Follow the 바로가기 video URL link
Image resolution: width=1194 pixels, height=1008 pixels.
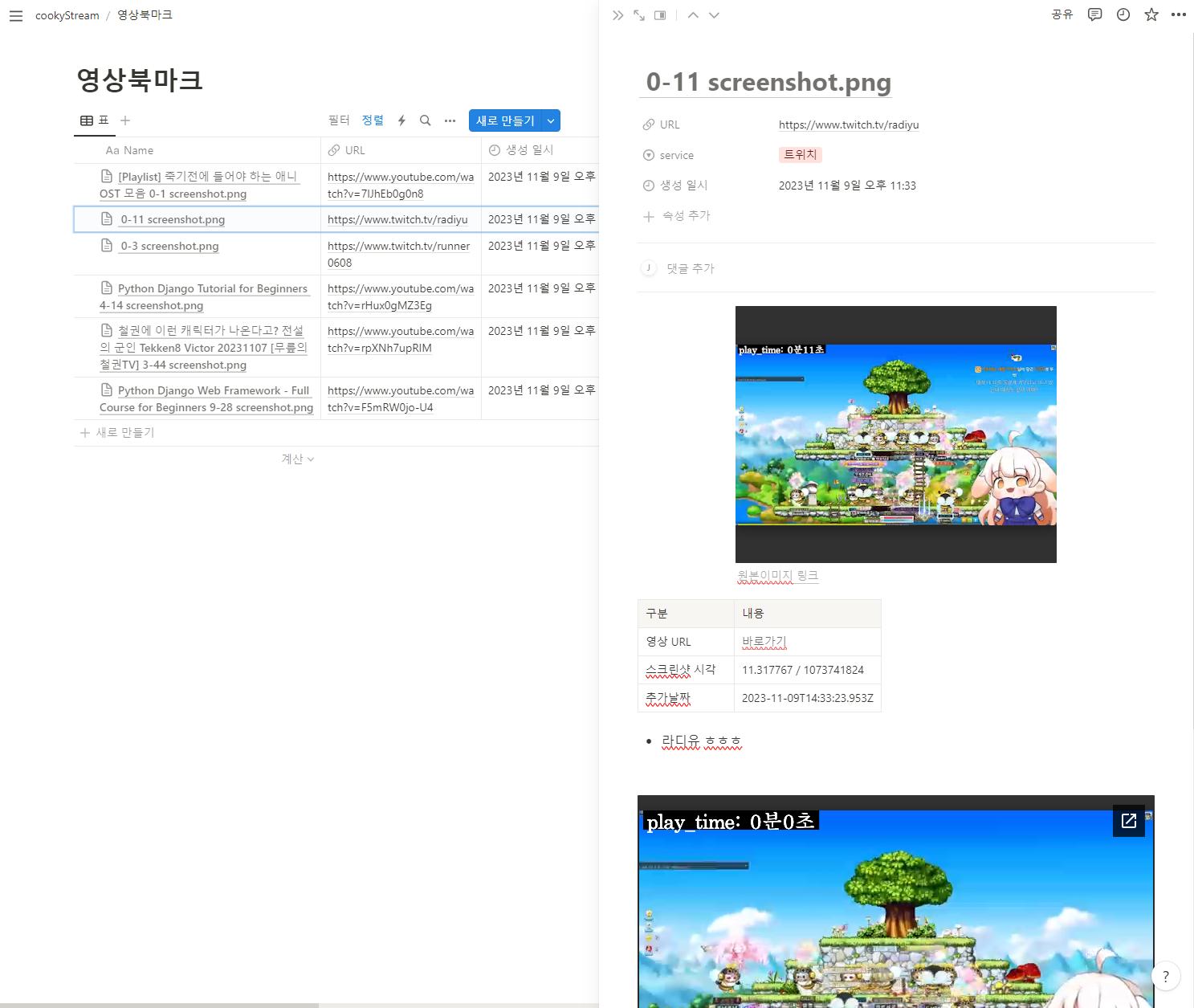pyautogui.click(x=764, y=641)
